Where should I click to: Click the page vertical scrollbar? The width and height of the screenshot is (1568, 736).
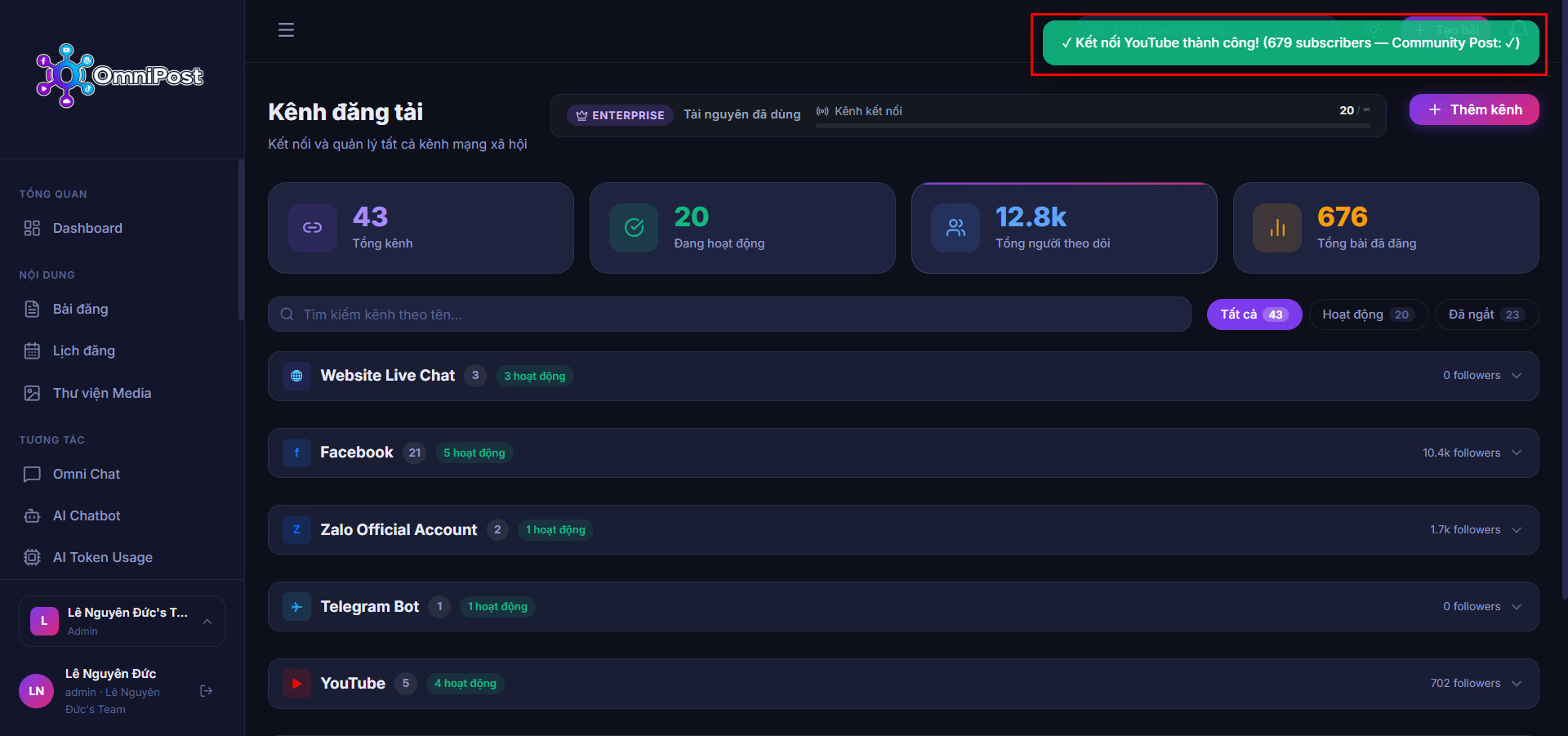(1564, 298)
